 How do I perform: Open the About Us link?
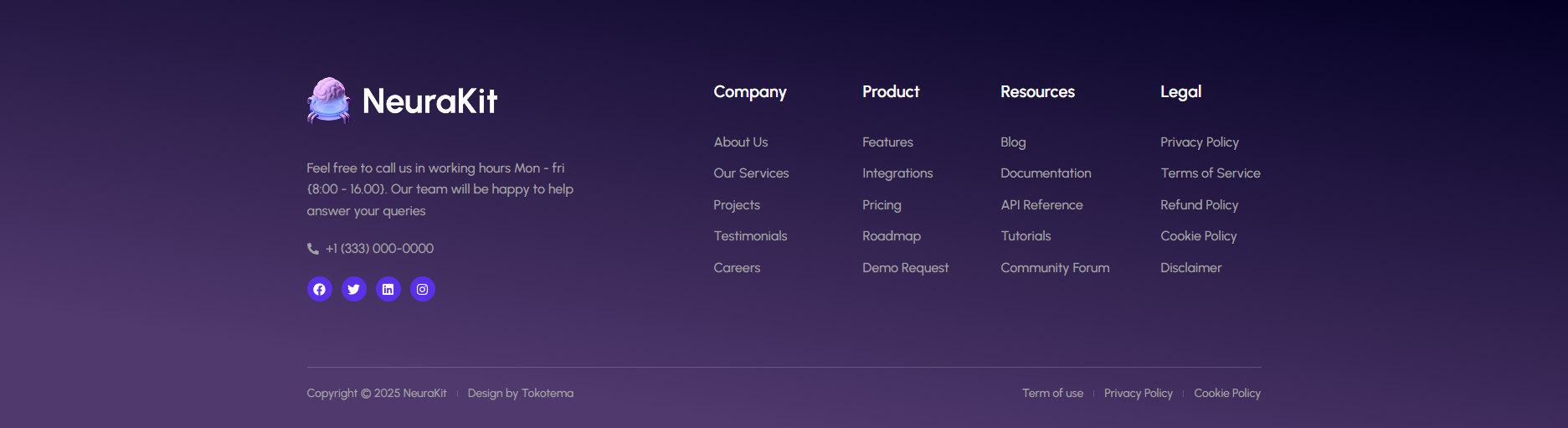click(x=740, y=142)
